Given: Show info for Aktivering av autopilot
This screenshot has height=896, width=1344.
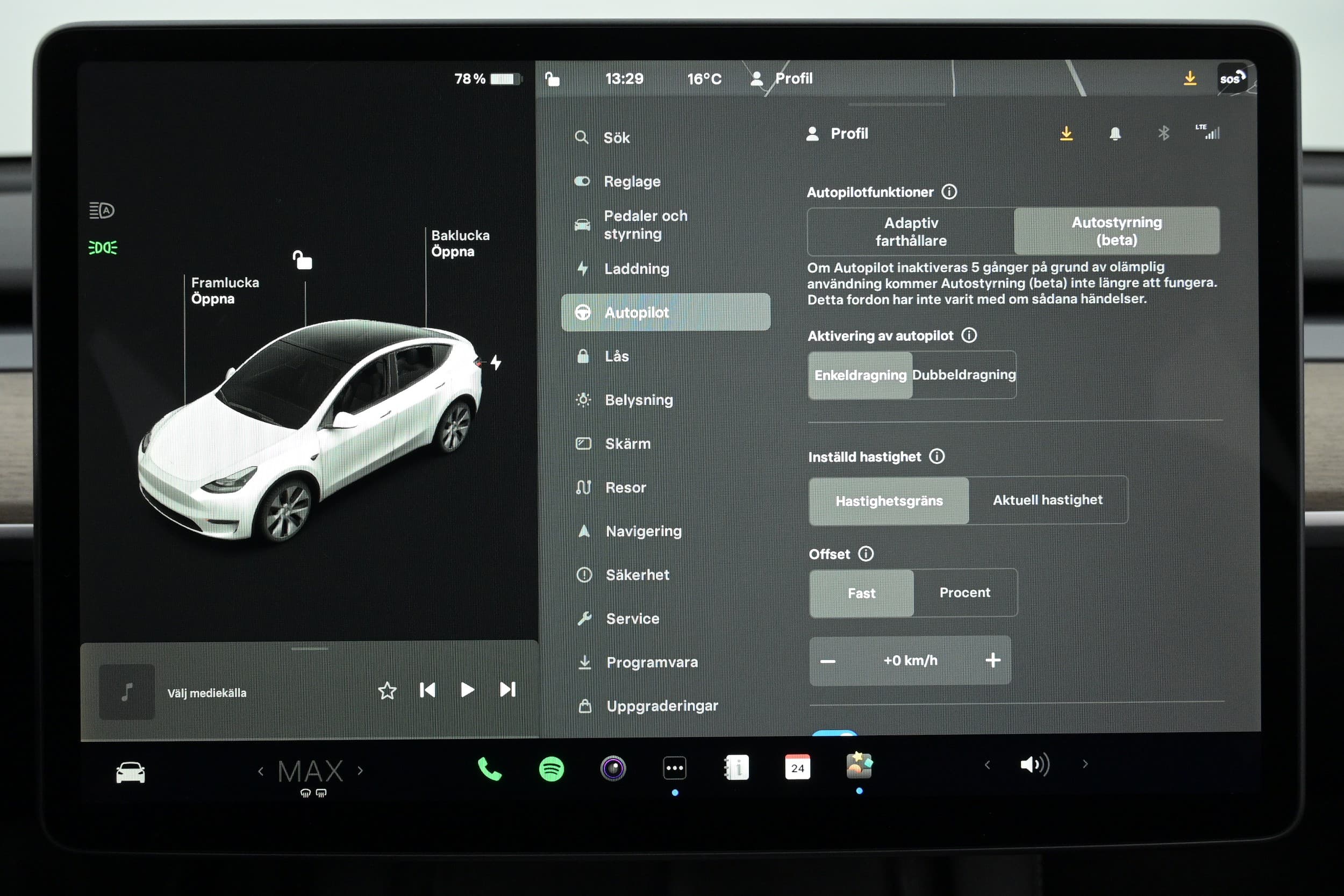Looking at the screenshot, I should pyautogui.click(x=969, y=335).
